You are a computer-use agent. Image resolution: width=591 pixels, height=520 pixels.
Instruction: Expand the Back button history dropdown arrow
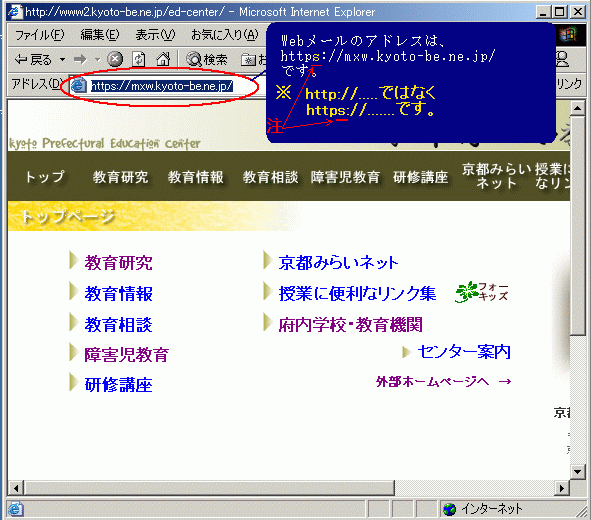62,60
